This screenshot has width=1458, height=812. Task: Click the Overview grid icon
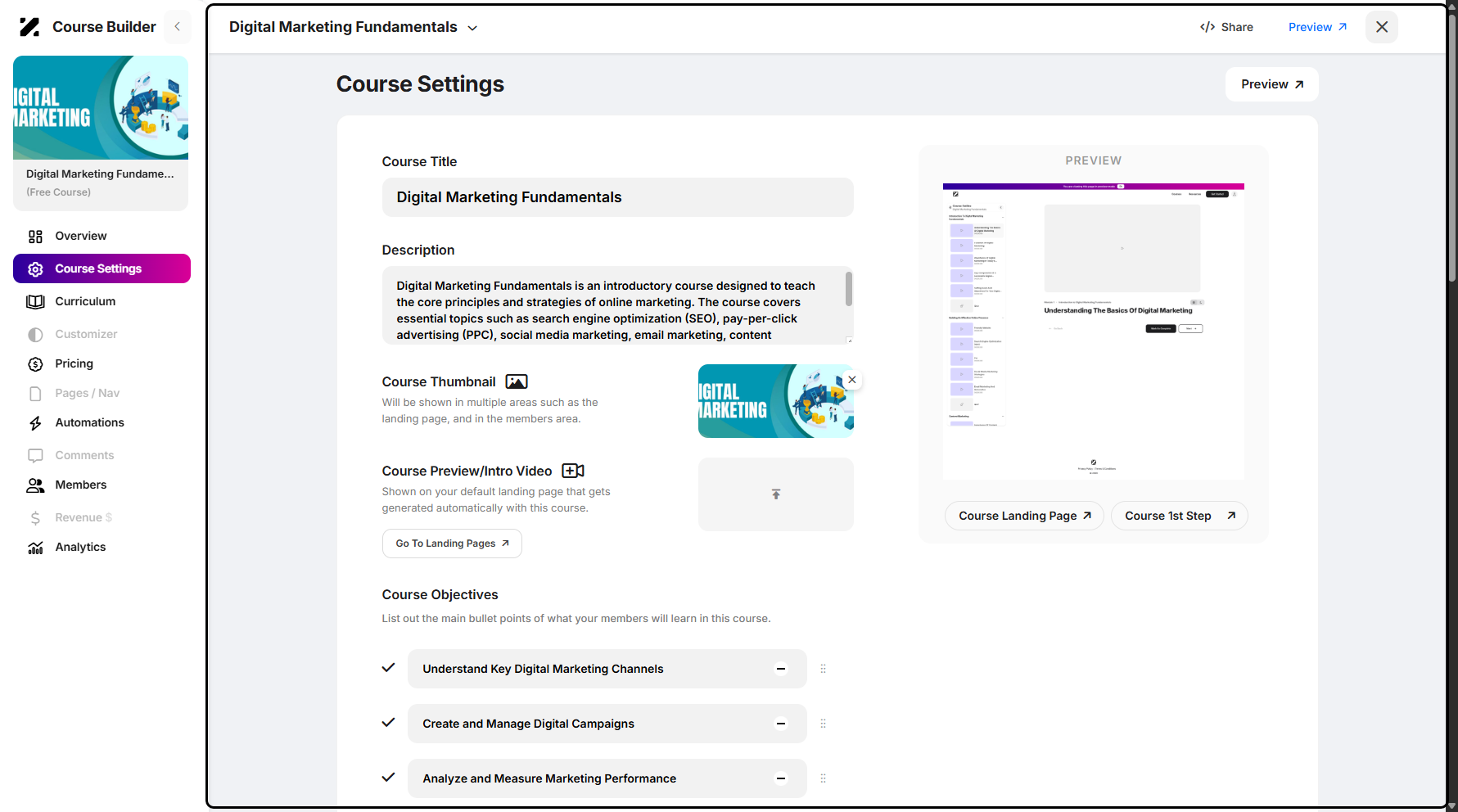pyautogui.click(x=35, y=237)
